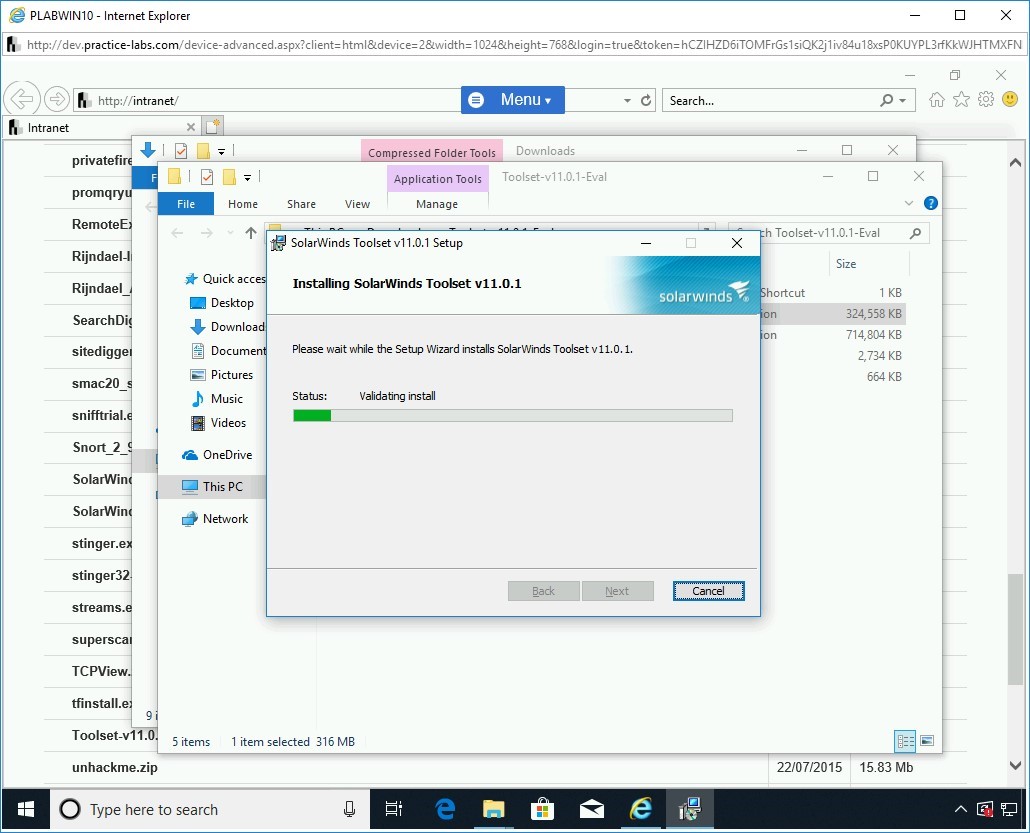This screenshot has width=1030, height=833.
Task: Click the Up arrow in File Explorer
Action: click(251, 233)
